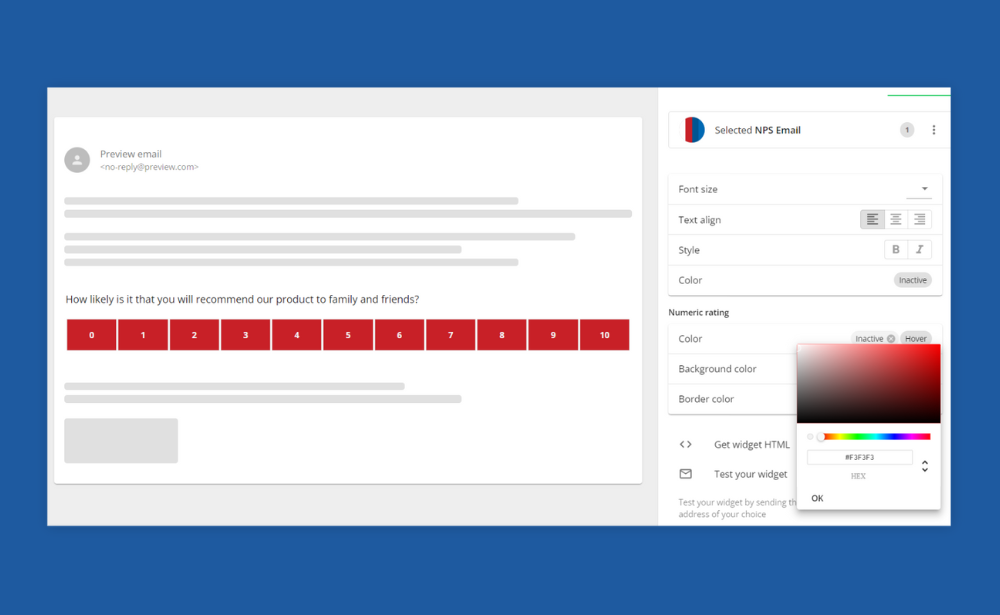Open the Numeric rating section heading
Viewport: 1000px width, 615px height.
[x=697, y=312]
